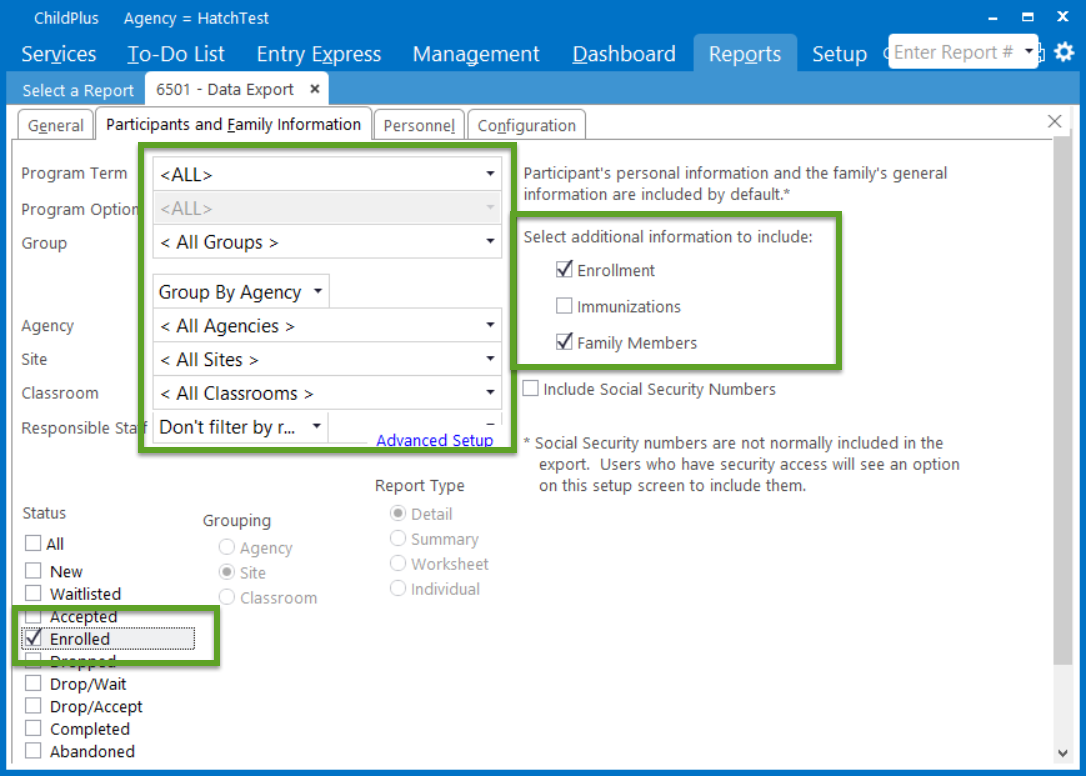Open the To-Do List menu

(176, 54)
